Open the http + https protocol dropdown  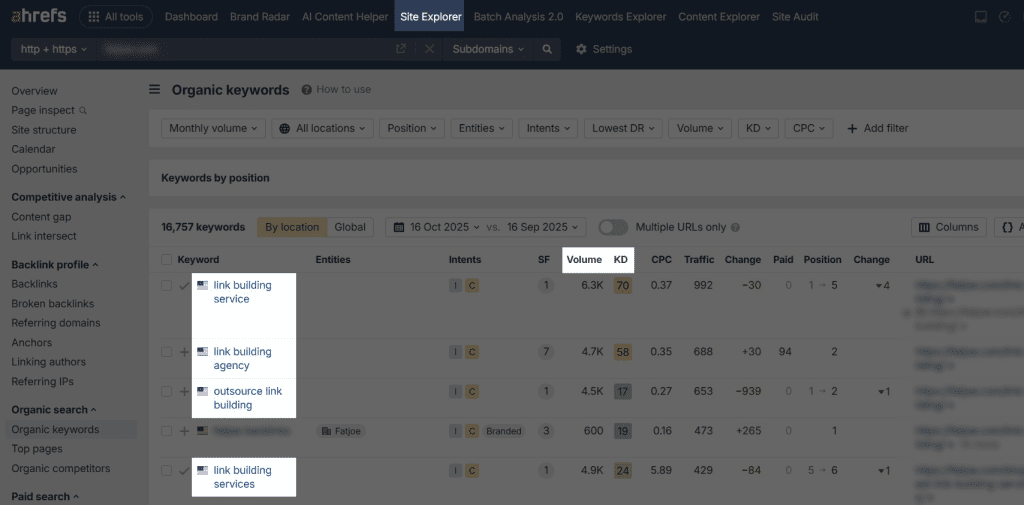pyautogui.click(x=54, y=49)
